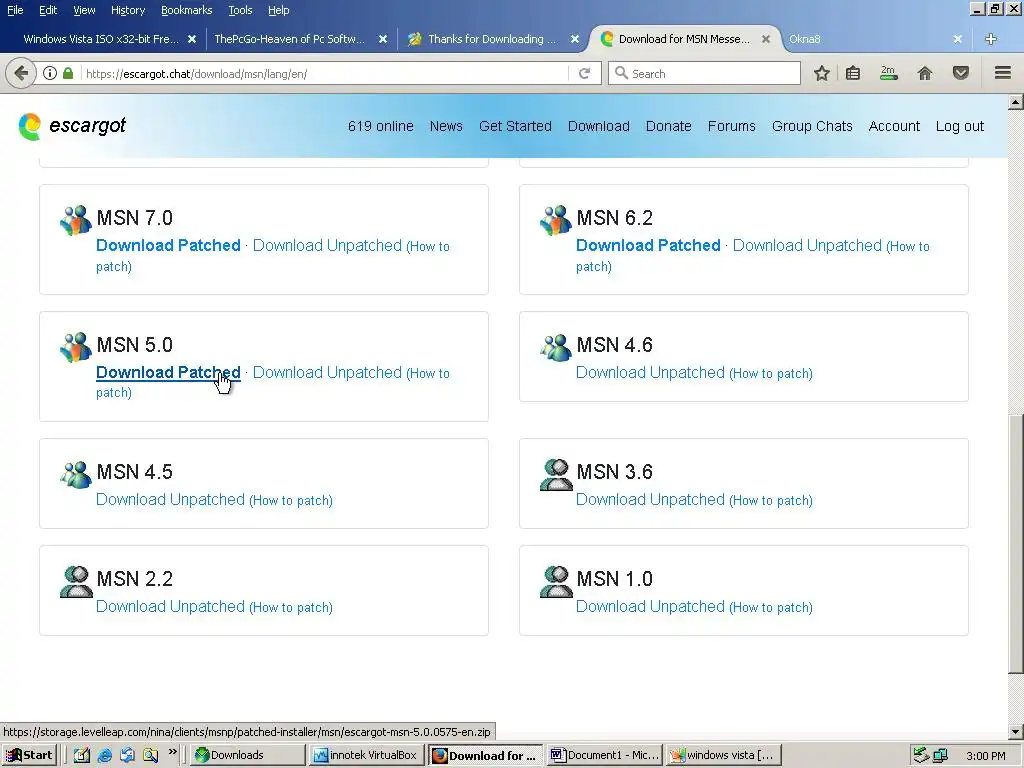Click Internet Explorer quick launch icon
1024x768 pixels.
coord(104,755)
